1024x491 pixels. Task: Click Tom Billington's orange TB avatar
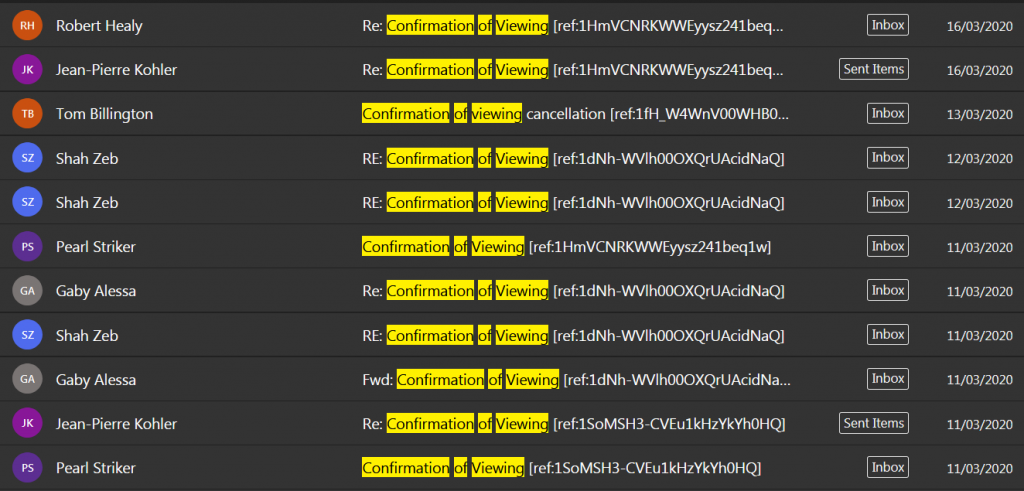click(27, 114)
